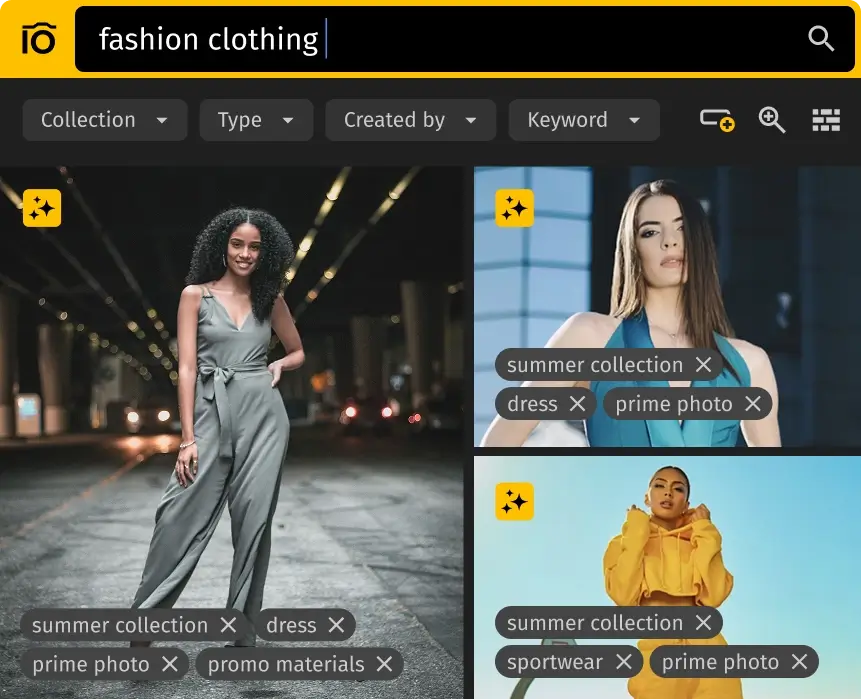Open the green jumpsuit photo thumbnail
The image size is (861, 699).
click(x=232, y=400)
